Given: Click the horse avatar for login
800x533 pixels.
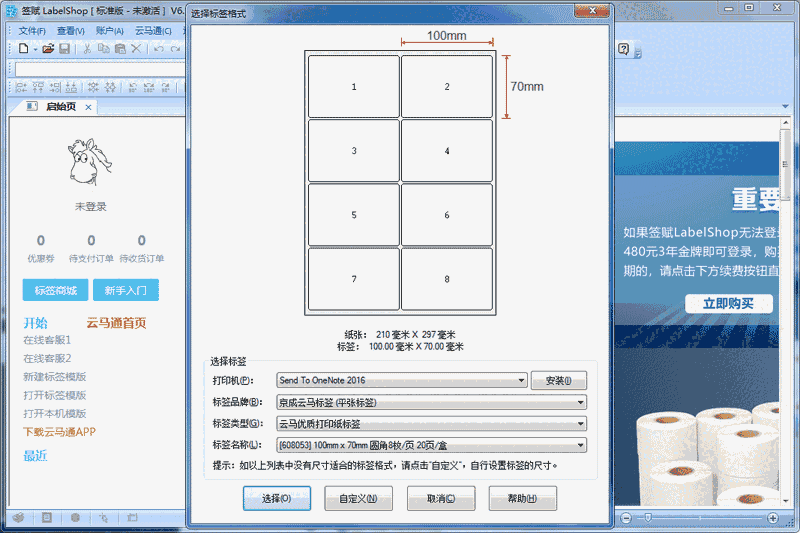Looking at the screenshot, I should (89, 162).
